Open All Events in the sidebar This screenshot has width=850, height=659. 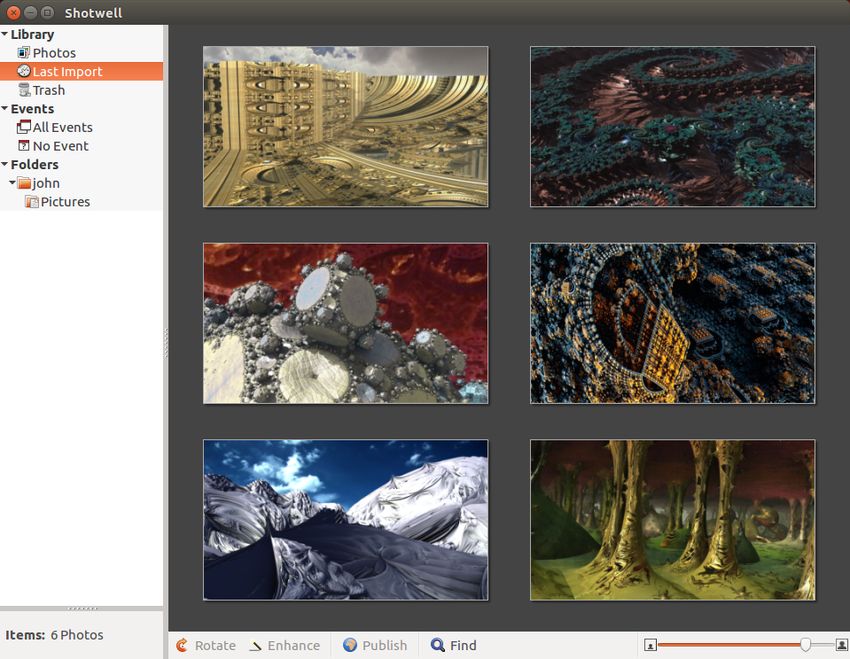pyautogui.click(x=81, y=127)
